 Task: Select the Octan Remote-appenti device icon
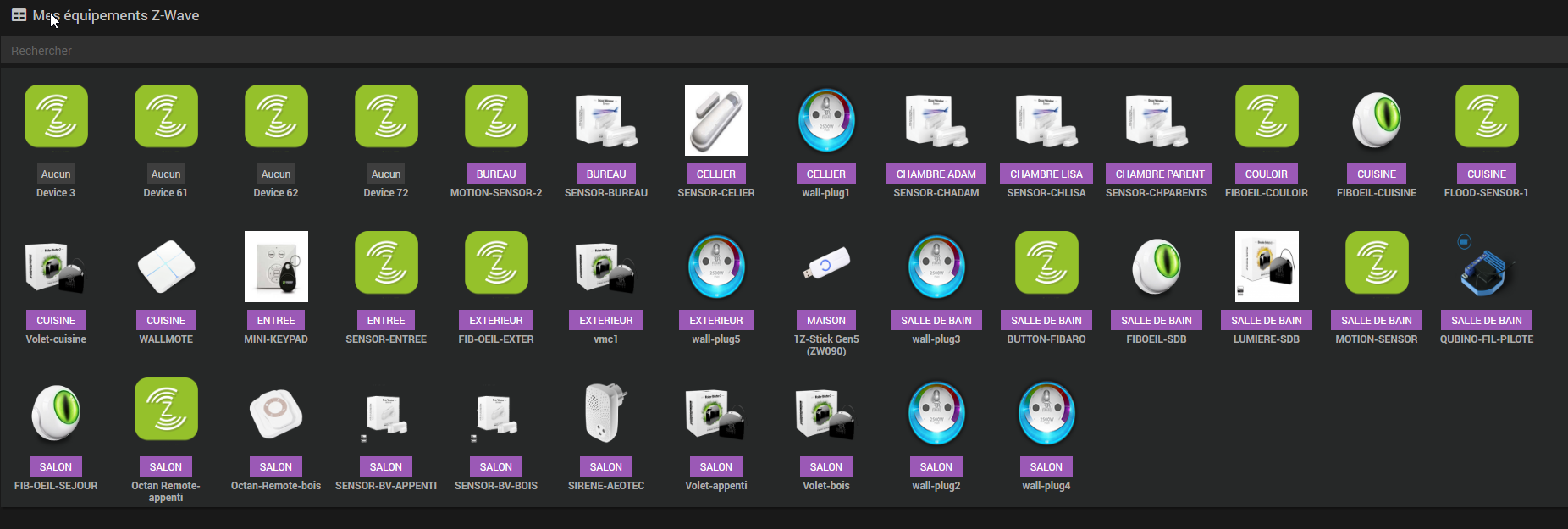166,409
